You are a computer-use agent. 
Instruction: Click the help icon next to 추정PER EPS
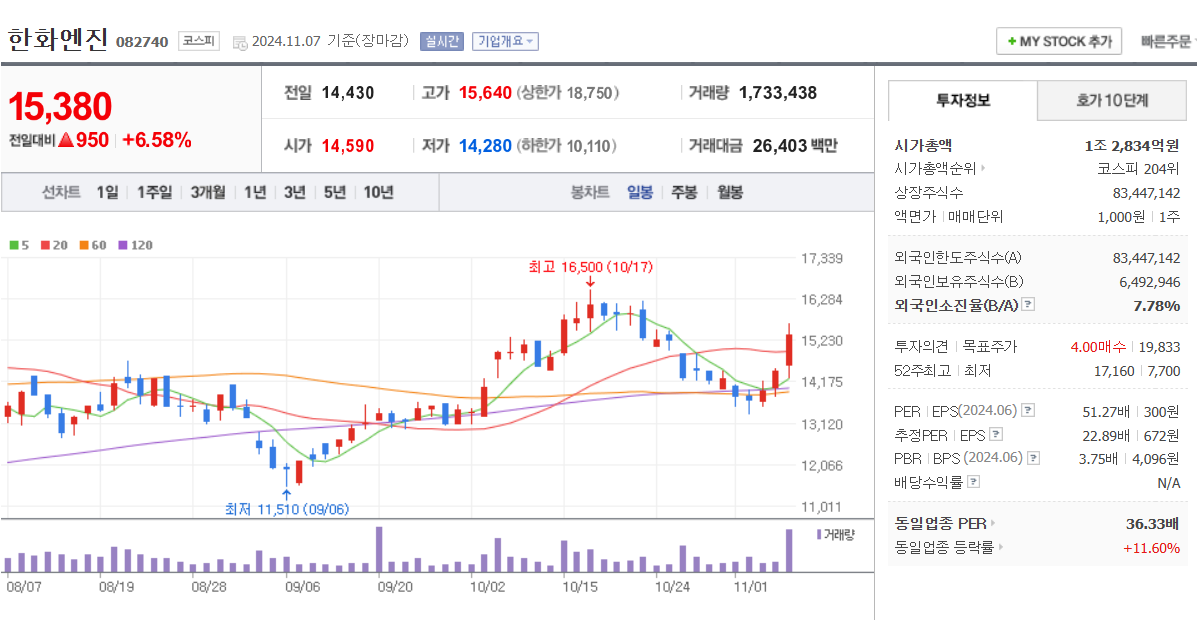[996, 434]
